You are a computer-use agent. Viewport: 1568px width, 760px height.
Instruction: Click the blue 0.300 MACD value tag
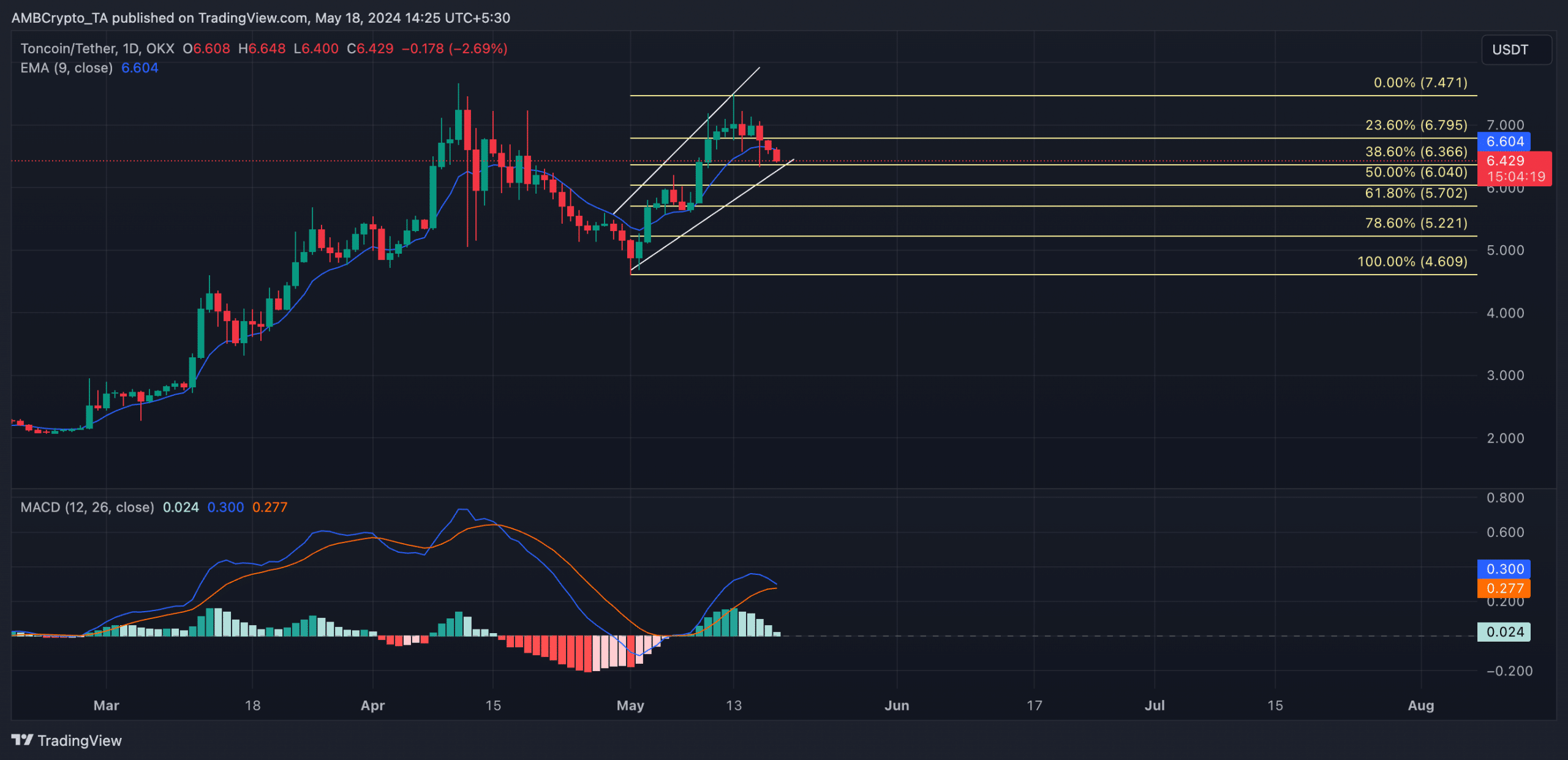(x=1504, y=569)
